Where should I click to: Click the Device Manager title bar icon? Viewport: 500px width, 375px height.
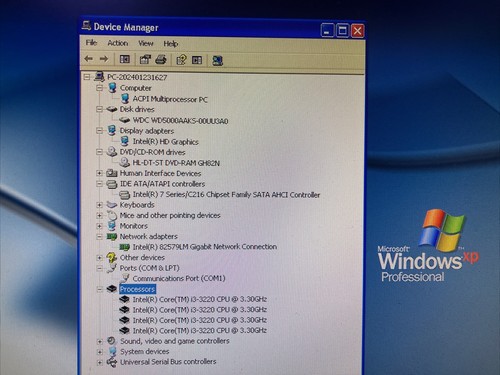tap(86, 26)
